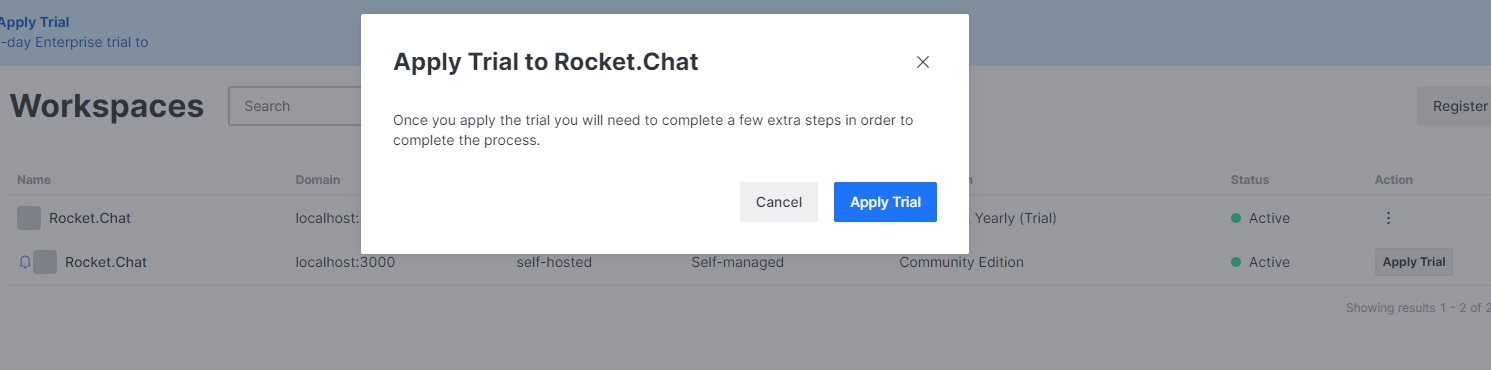Select the second Rocket.Chat workspace avatar
The width and height of the screenshot is (1491, 370).
pos(45,262)
